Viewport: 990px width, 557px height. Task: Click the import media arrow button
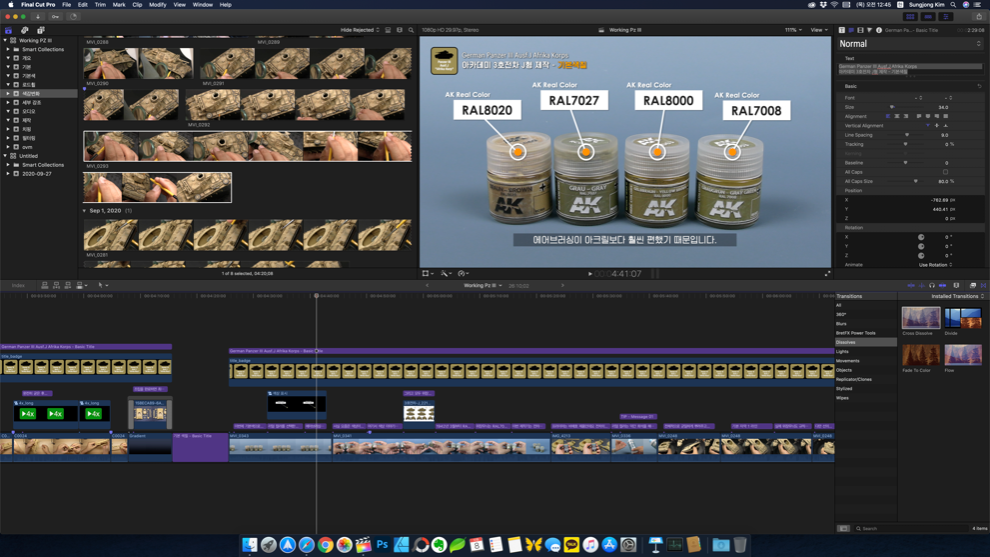coord(38,16)
